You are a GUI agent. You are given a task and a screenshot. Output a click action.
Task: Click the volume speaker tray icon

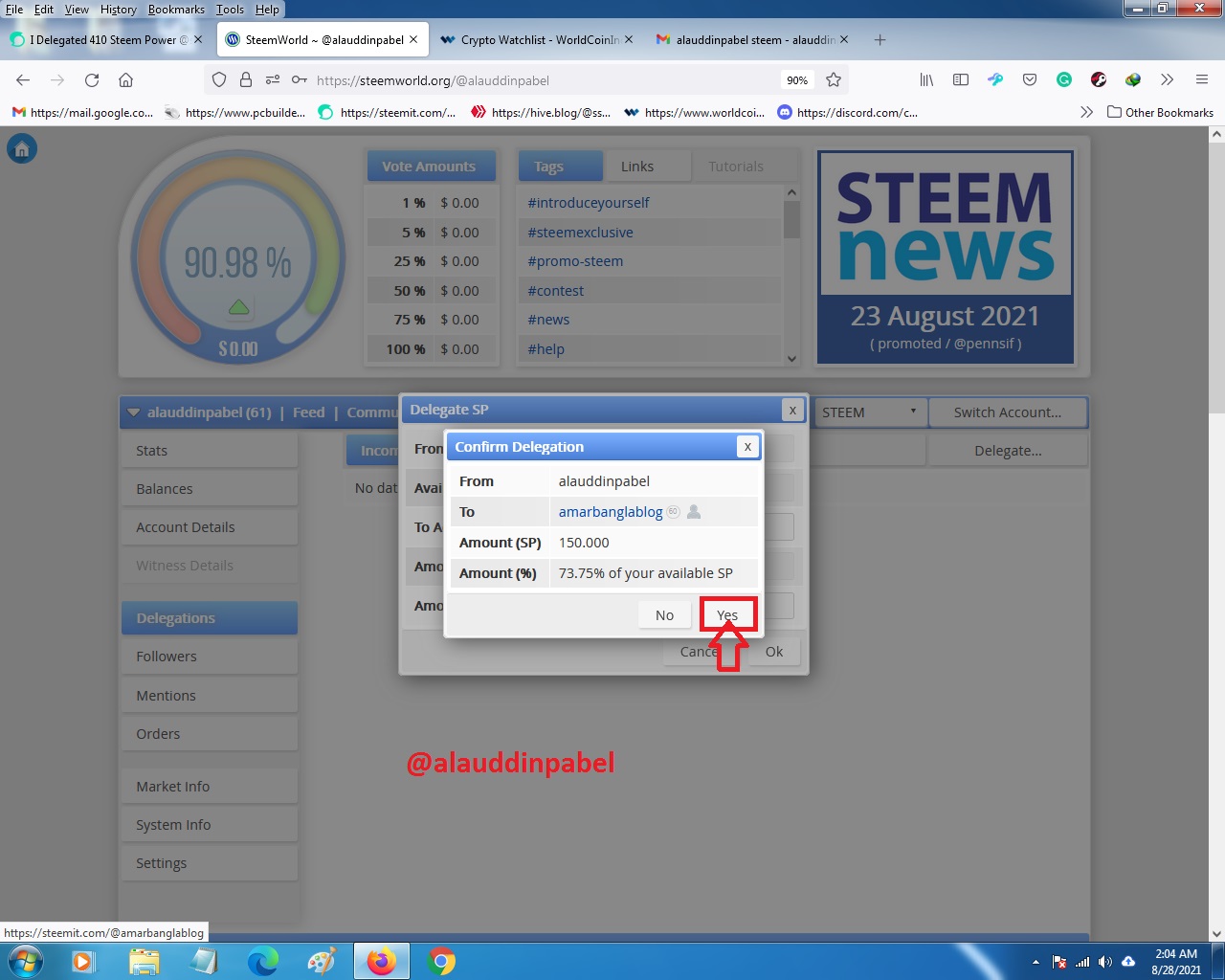[1105, 962]
